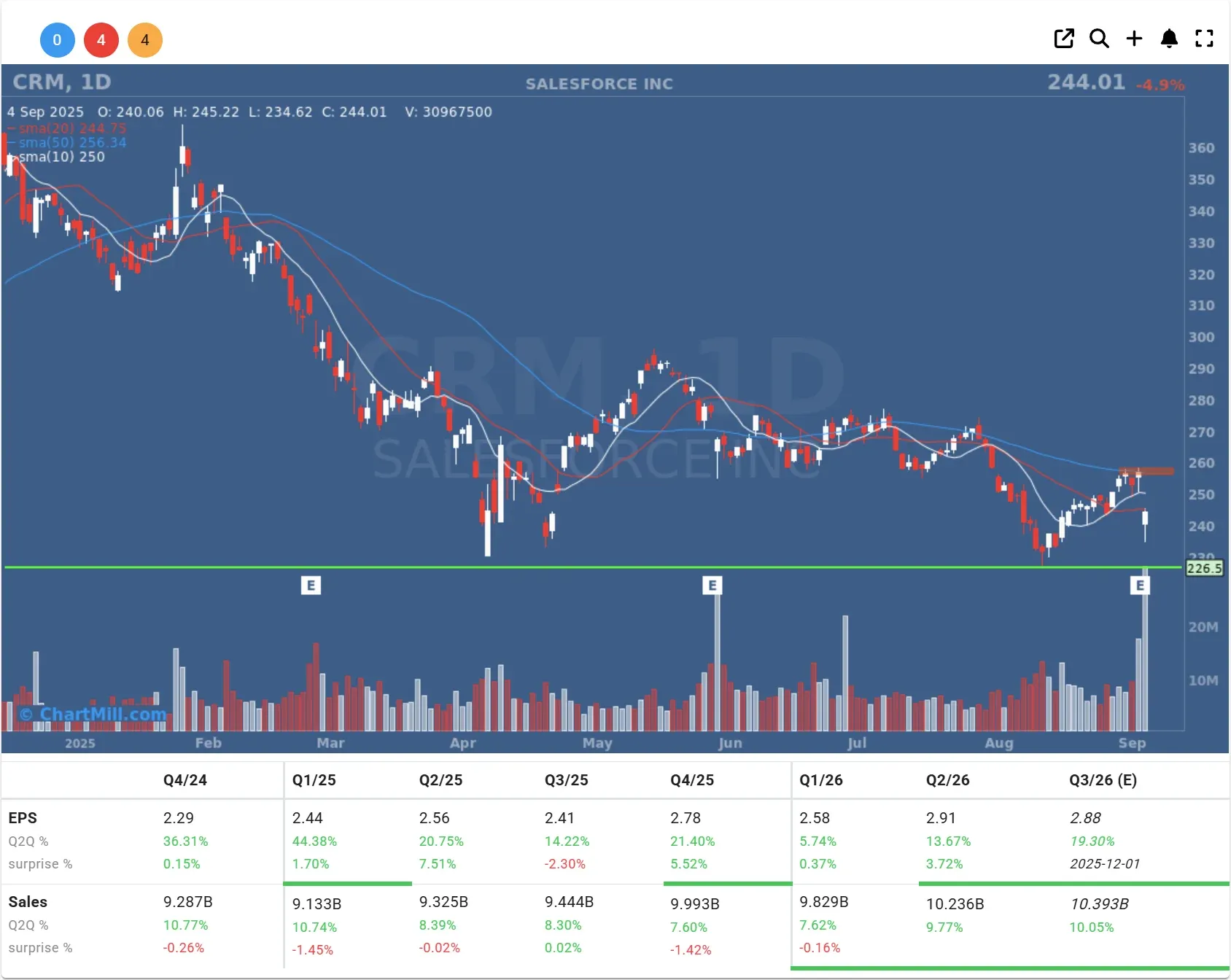Click Sales value 9.287B
Viewport: 1231px width, 980px height.
(188, 902)
